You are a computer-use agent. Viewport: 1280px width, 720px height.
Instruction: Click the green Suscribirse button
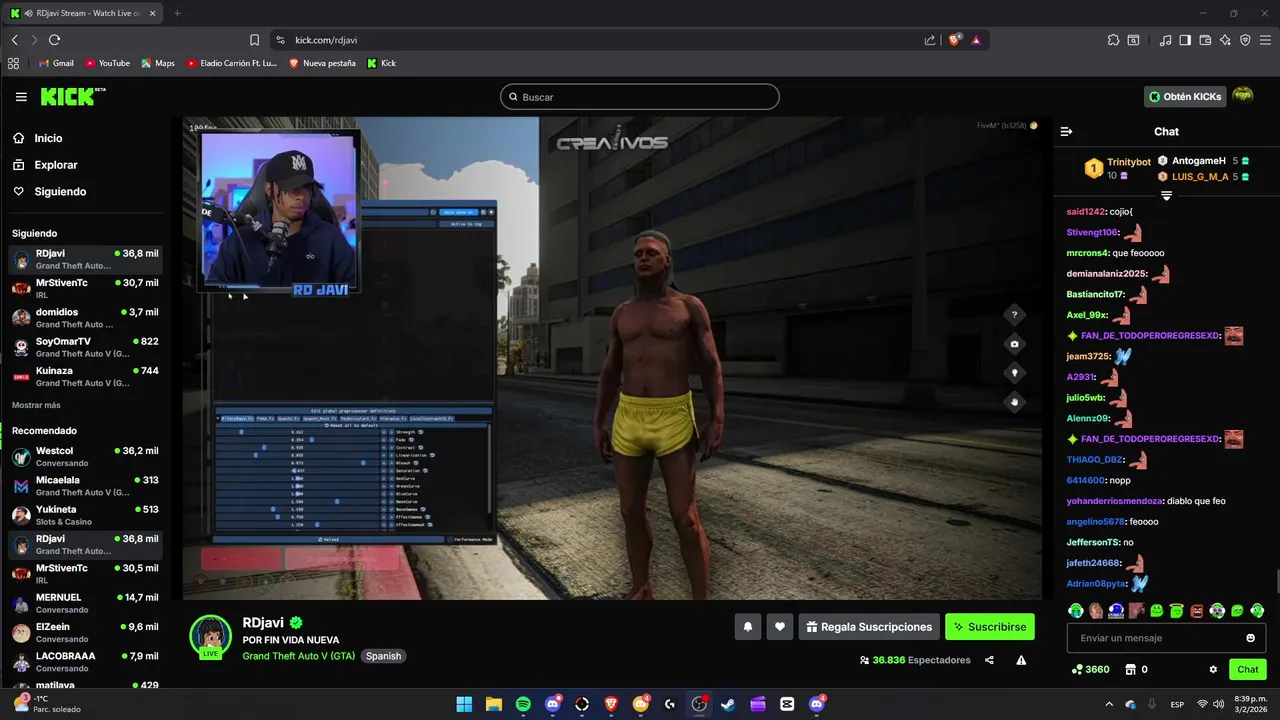click(990, 627)
